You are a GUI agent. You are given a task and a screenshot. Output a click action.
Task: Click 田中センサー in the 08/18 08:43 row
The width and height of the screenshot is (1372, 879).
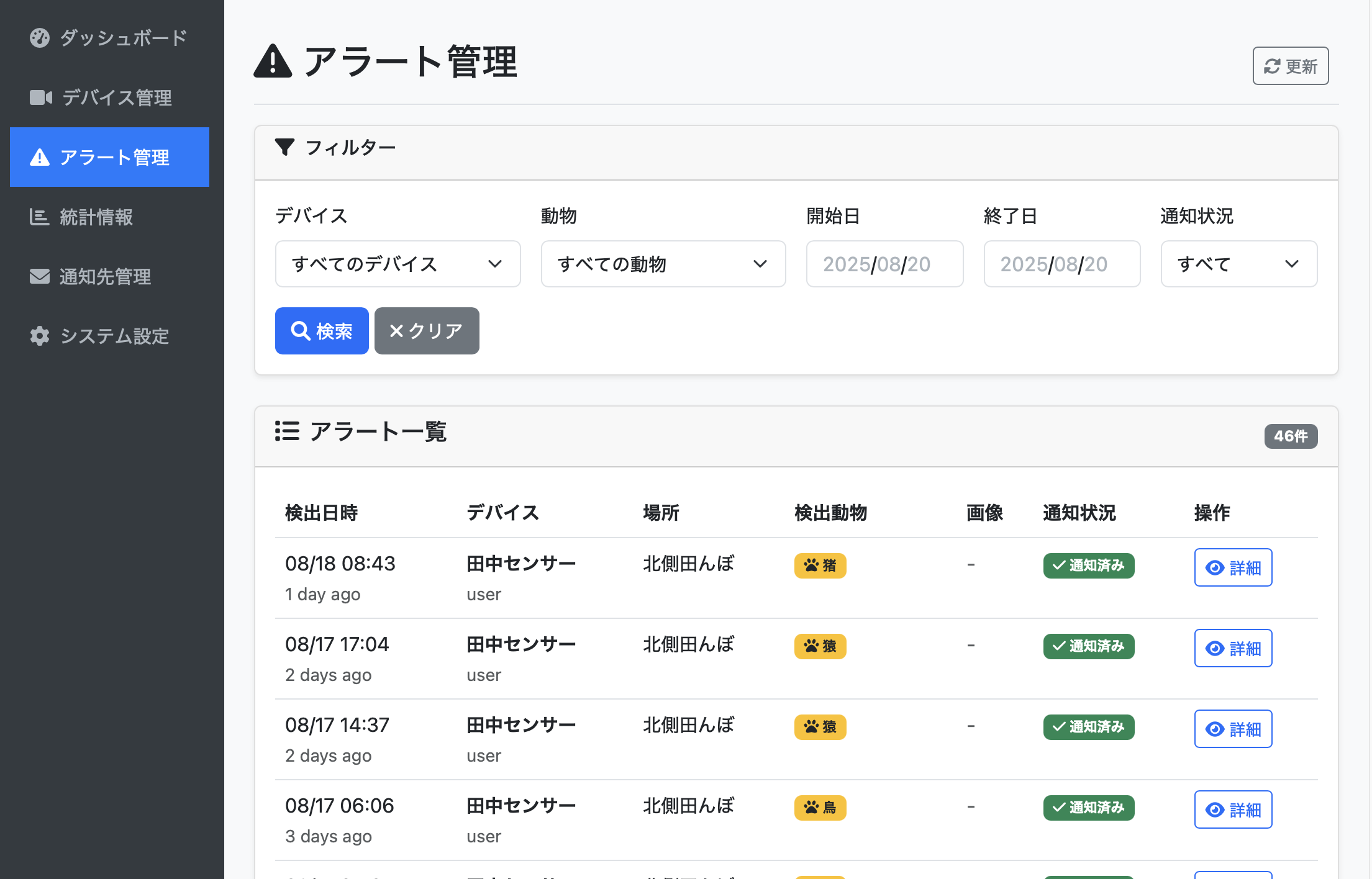pos(521,564)
